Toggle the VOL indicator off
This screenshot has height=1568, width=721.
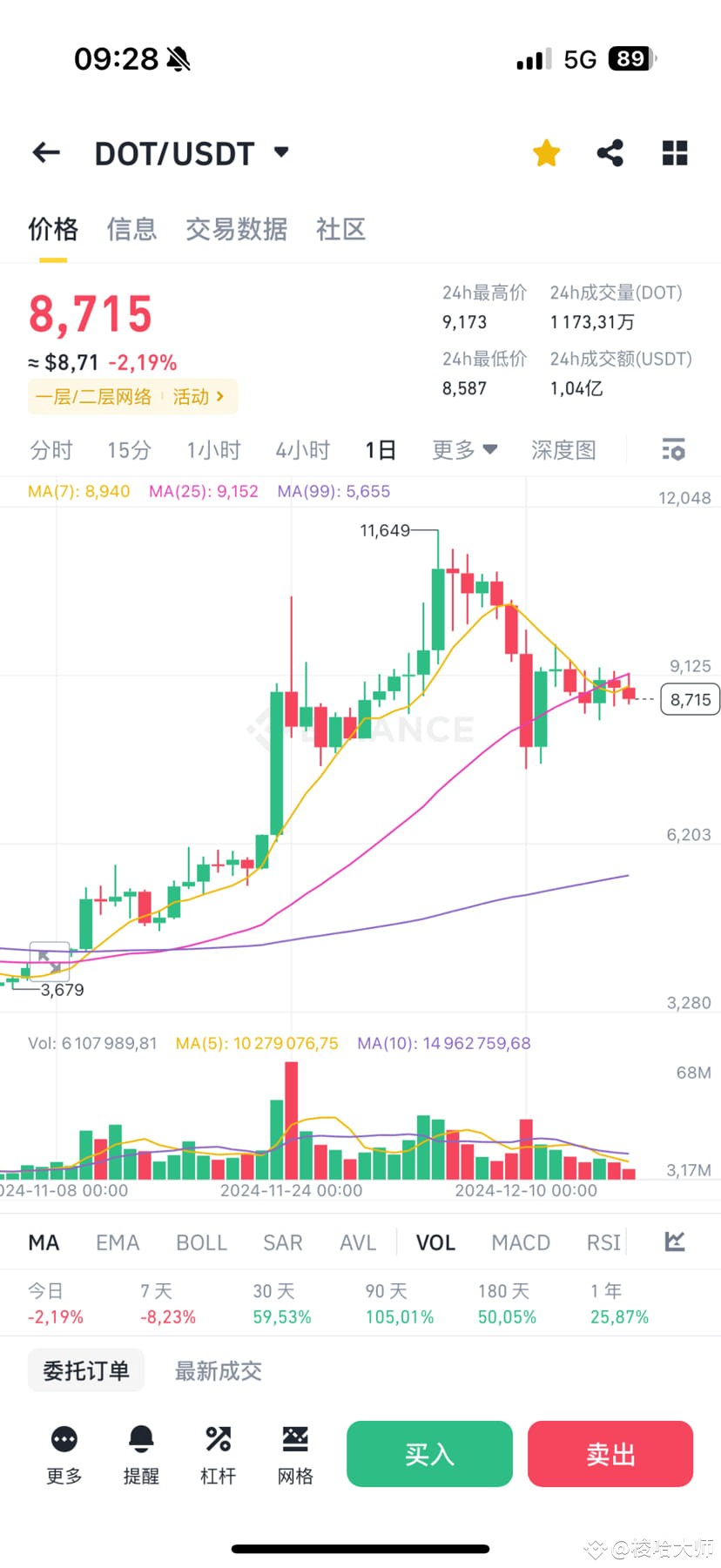[435, 1242]
